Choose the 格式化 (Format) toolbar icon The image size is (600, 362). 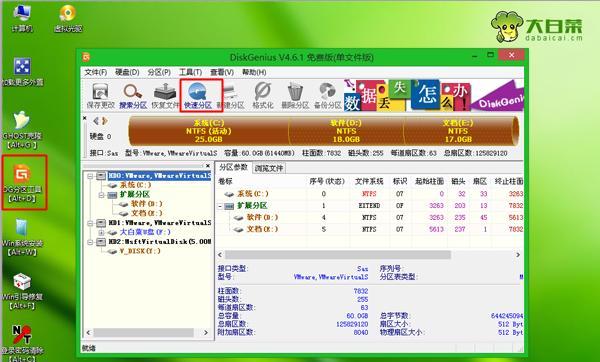[263, 96]
